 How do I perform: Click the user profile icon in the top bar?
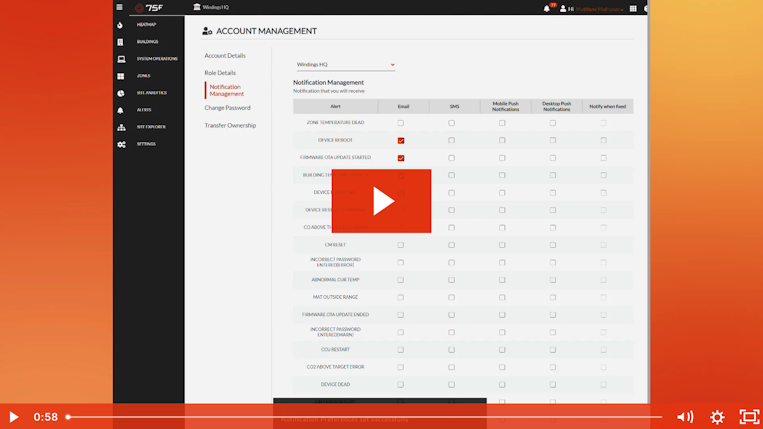pos(563,8)
